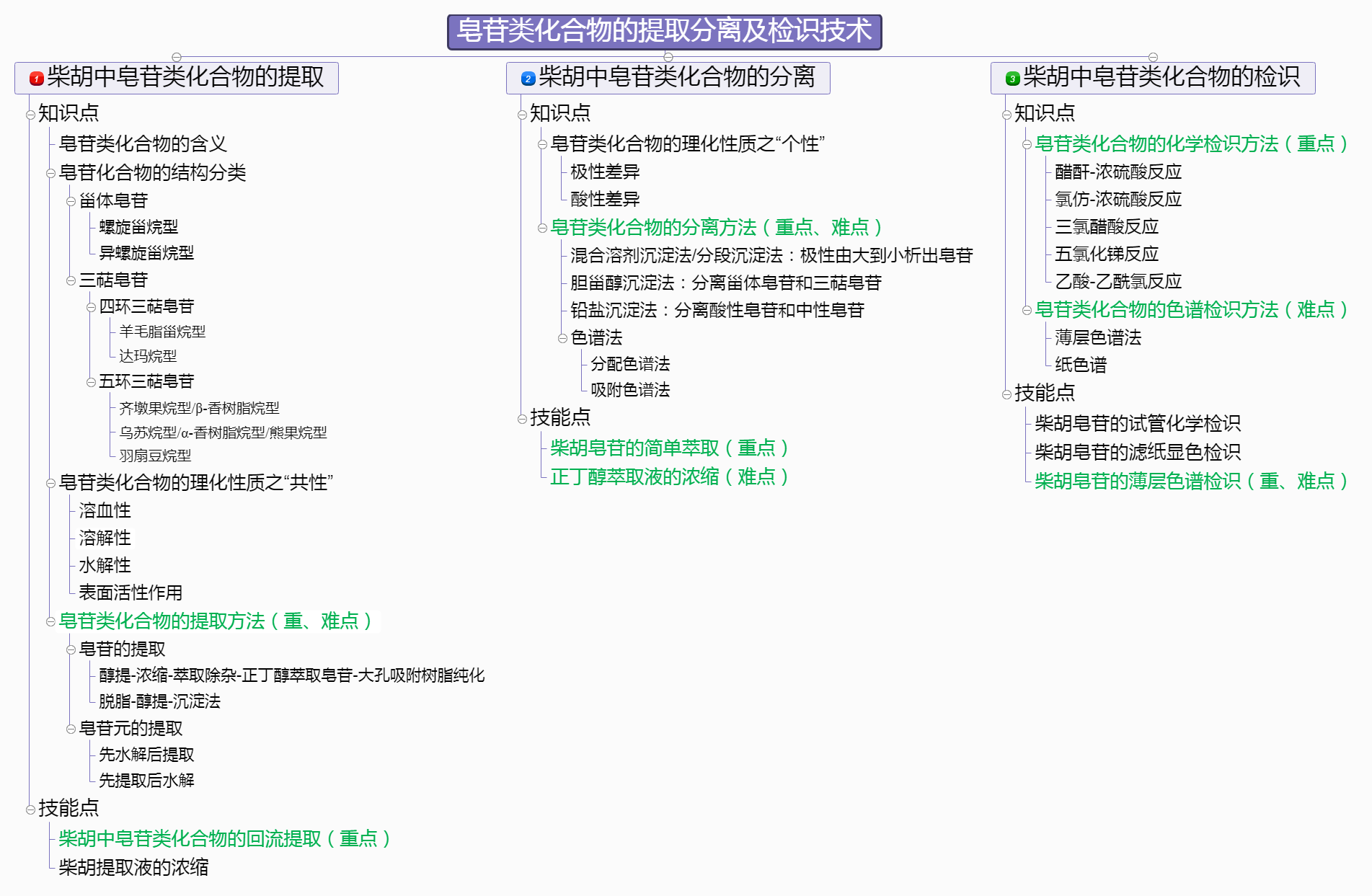Collapse 皂苷类化合物的理化性质之“个性” node

(542, 145)
